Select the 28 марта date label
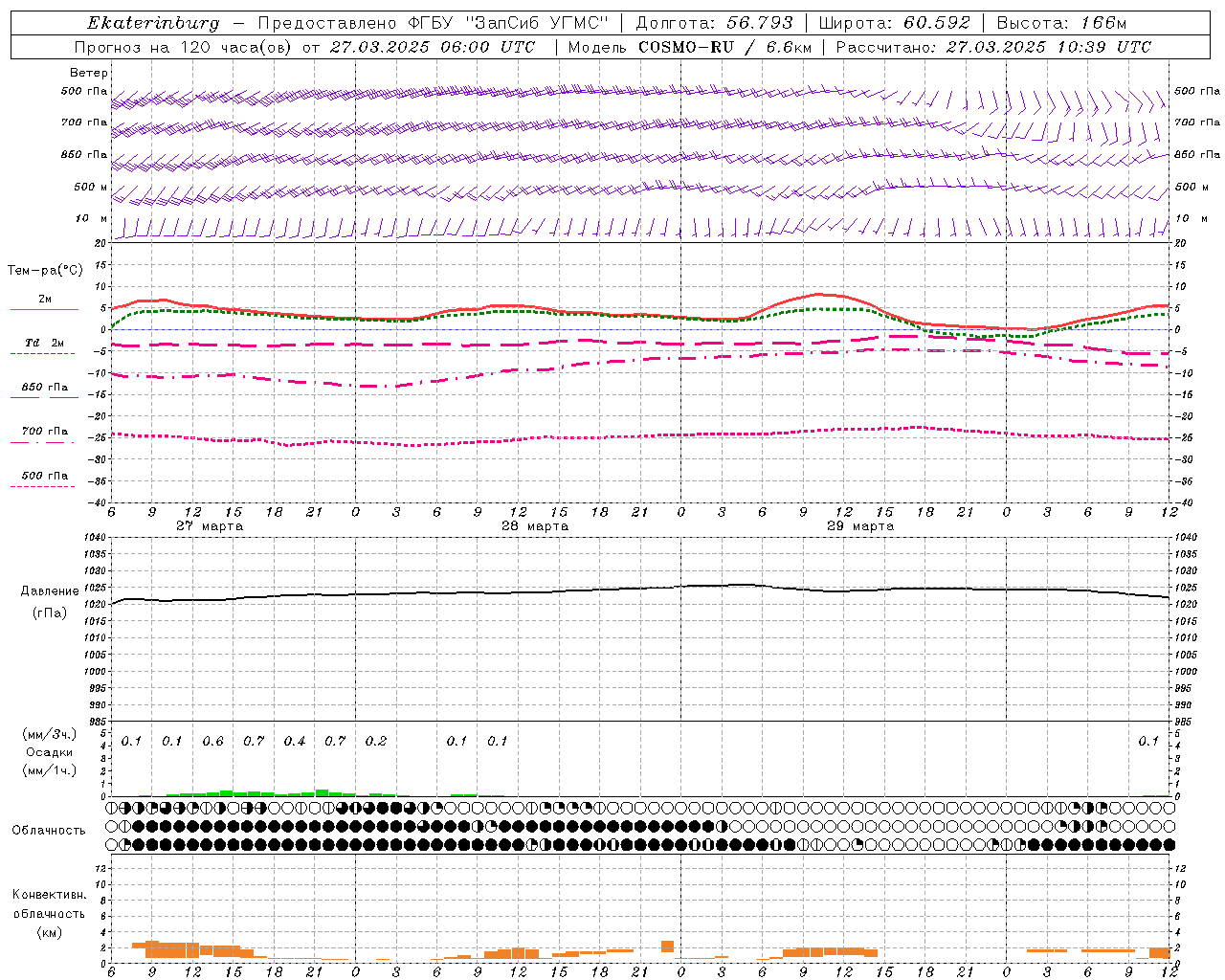 click(x=535, y=526)
